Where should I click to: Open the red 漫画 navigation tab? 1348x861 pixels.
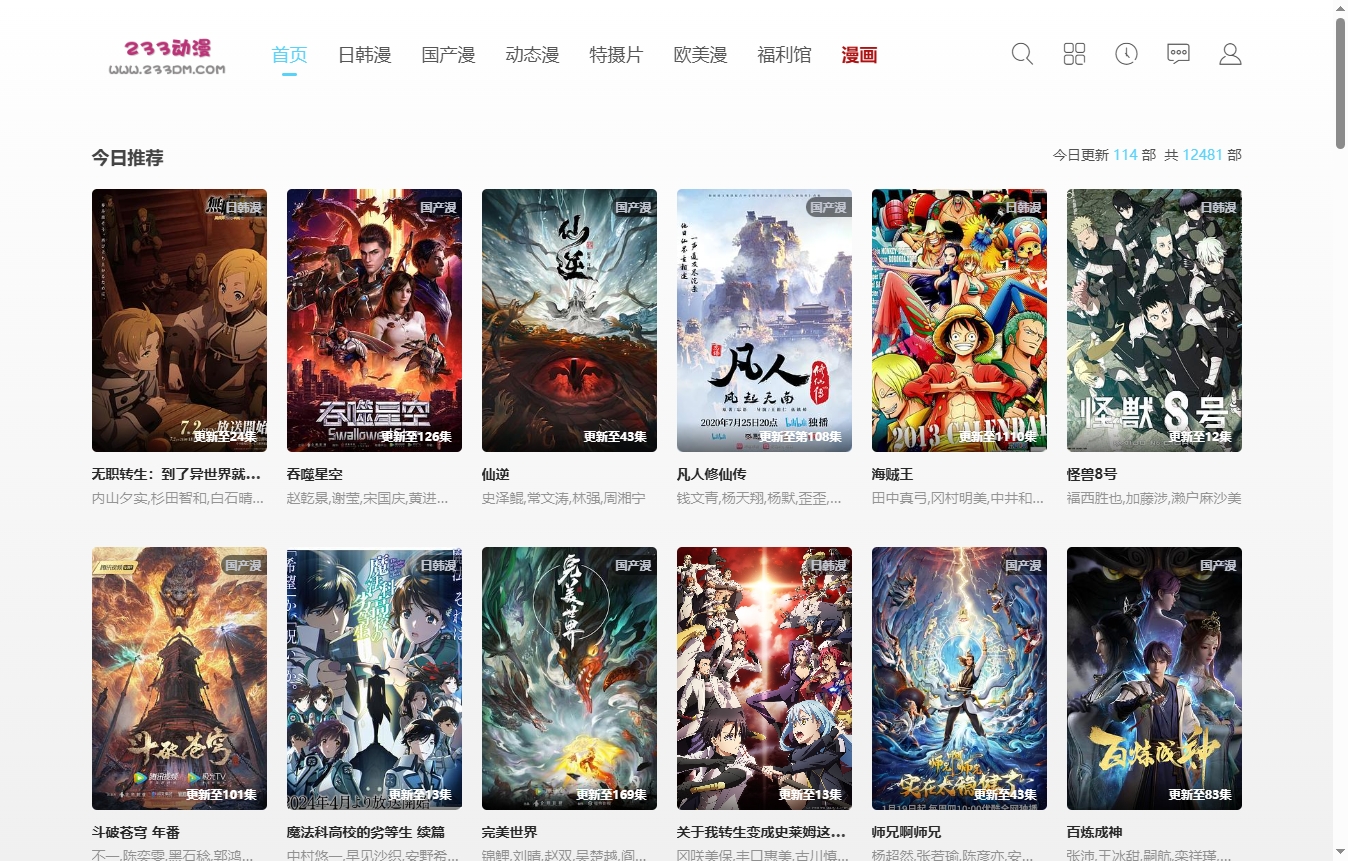[x=859, y=55]
